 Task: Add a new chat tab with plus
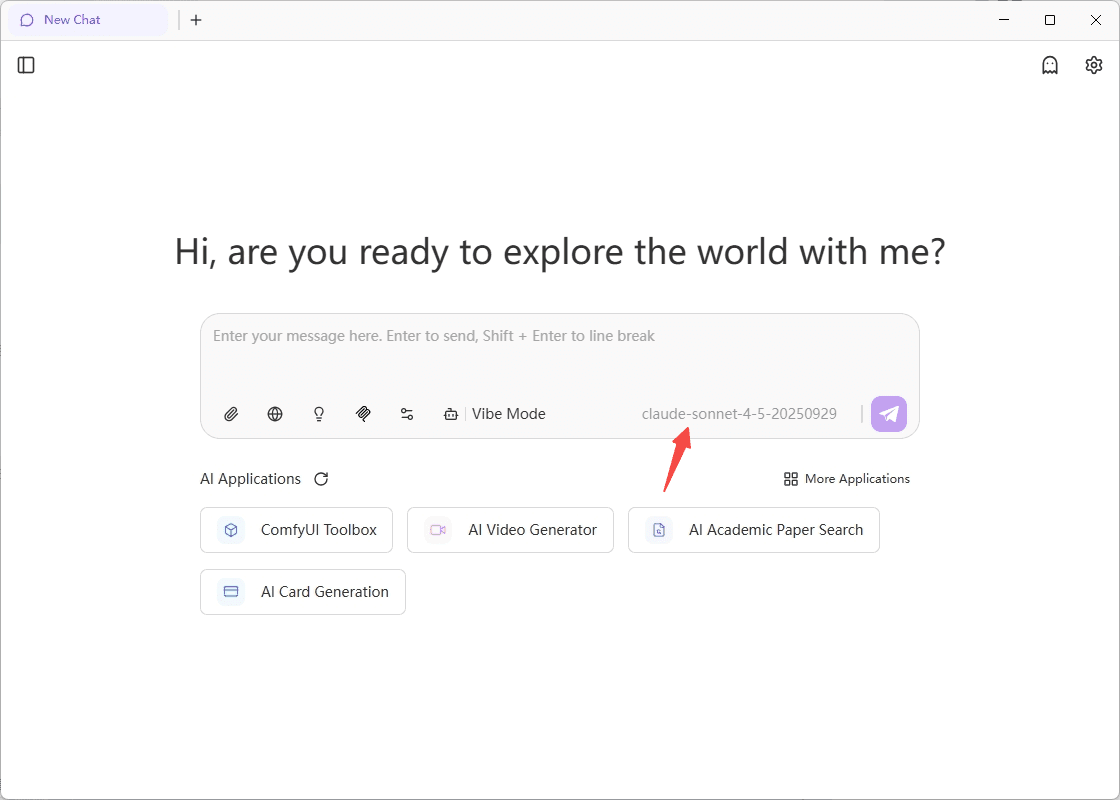196,20
